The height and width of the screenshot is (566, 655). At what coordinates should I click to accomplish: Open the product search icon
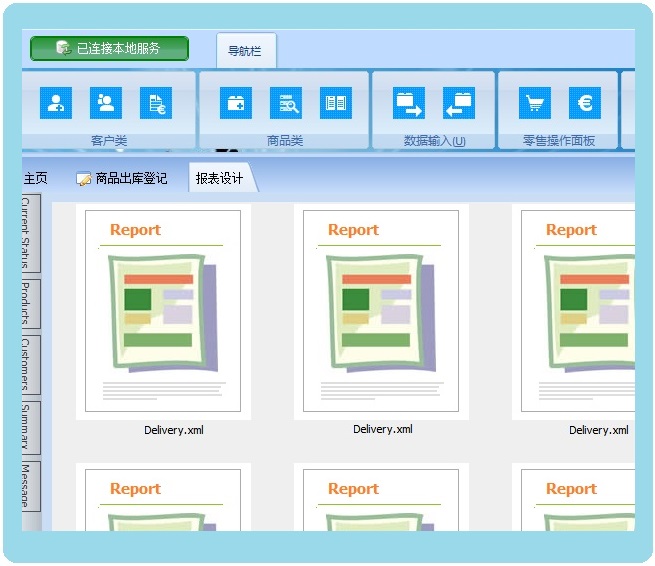[x=286, y=103]
